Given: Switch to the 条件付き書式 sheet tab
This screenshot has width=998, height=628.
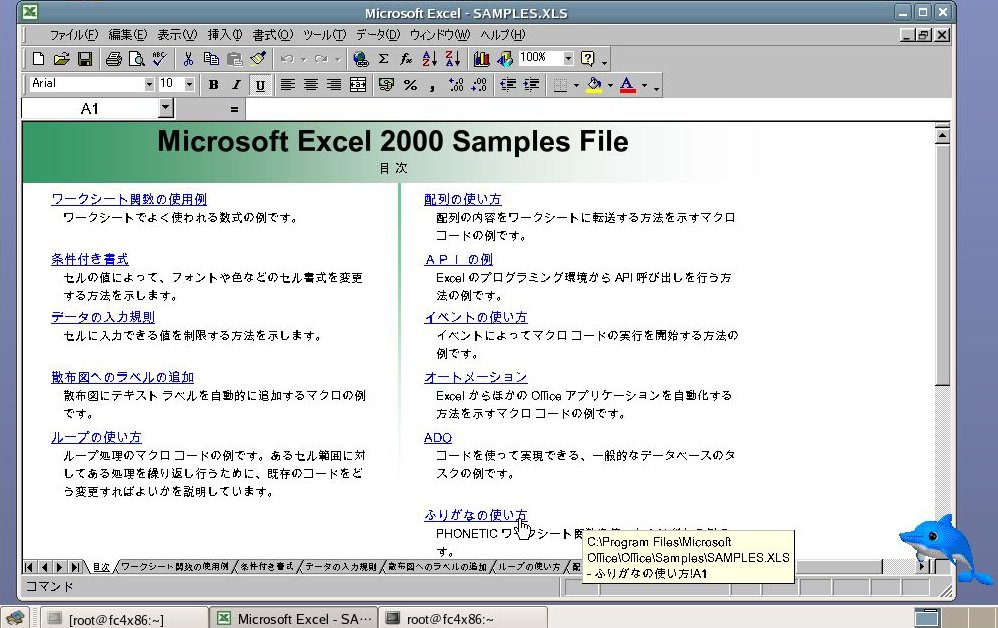Looking at the screenshot, I should pos(267,566).
